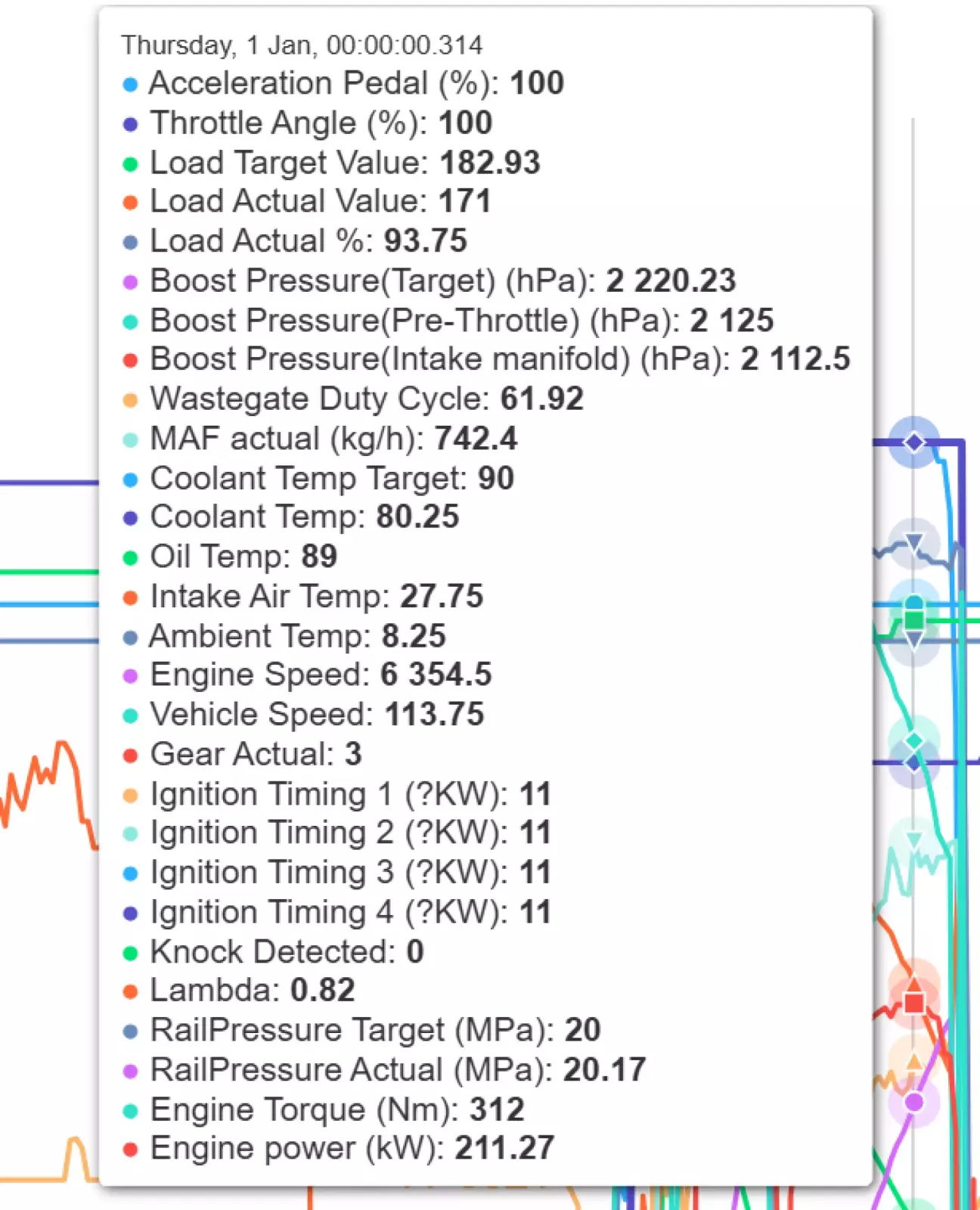Select the Wastegate Duty Cycle entry
Viewport: 980px width, 1210px height.
(367, 399)
